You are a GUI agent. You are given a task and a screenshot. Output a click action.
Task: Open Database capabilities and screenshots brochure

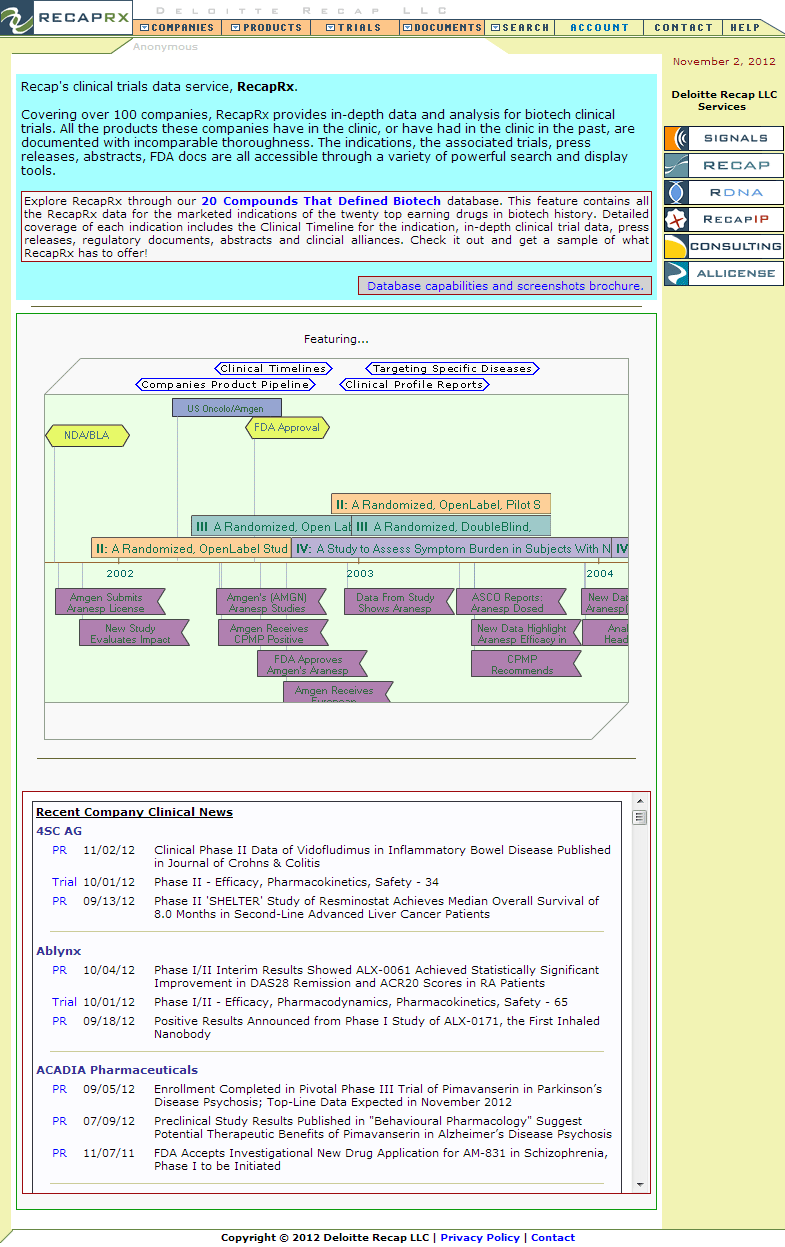505,286
